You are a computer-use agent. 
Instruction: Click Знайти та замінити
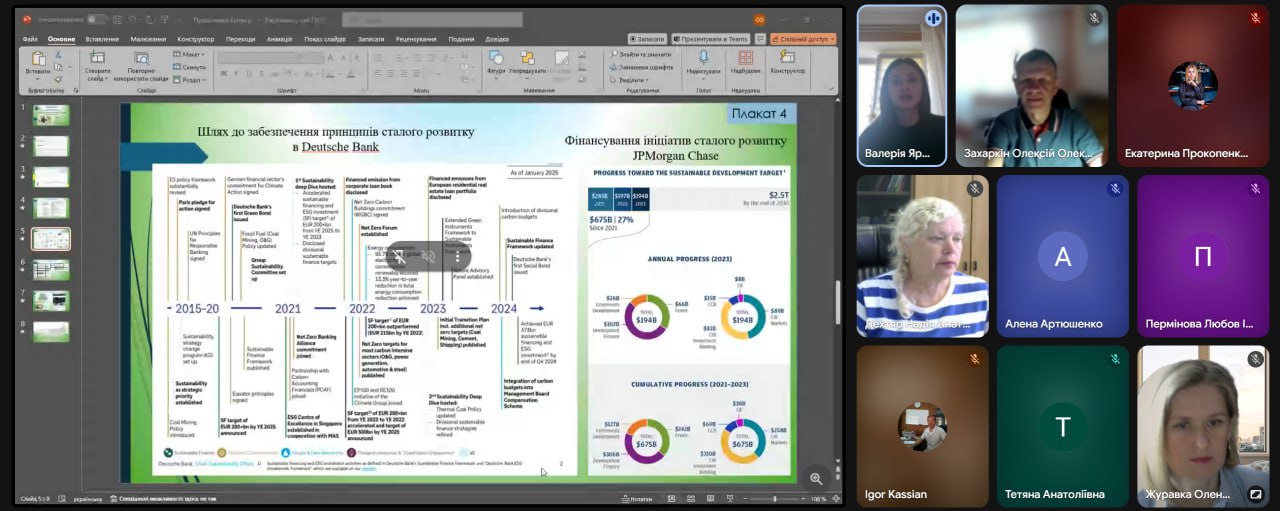pos(640,54)
